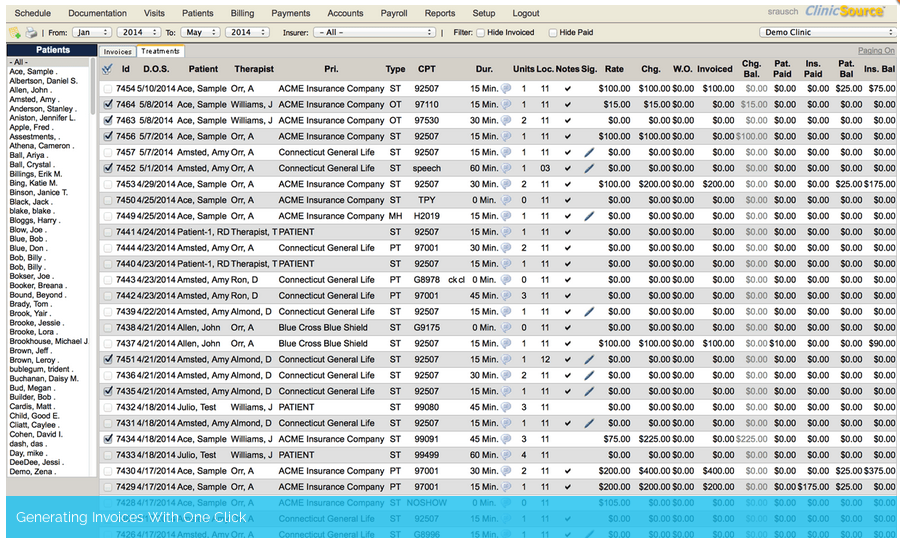The image size is (900, 540).
Task: Open the note bubble for treatment 7463
Action: tap(506, 121)
